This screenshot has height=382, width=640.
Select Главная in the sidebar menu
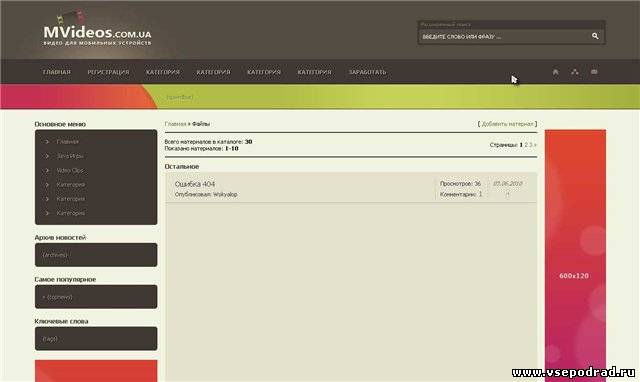pos(68,142)
